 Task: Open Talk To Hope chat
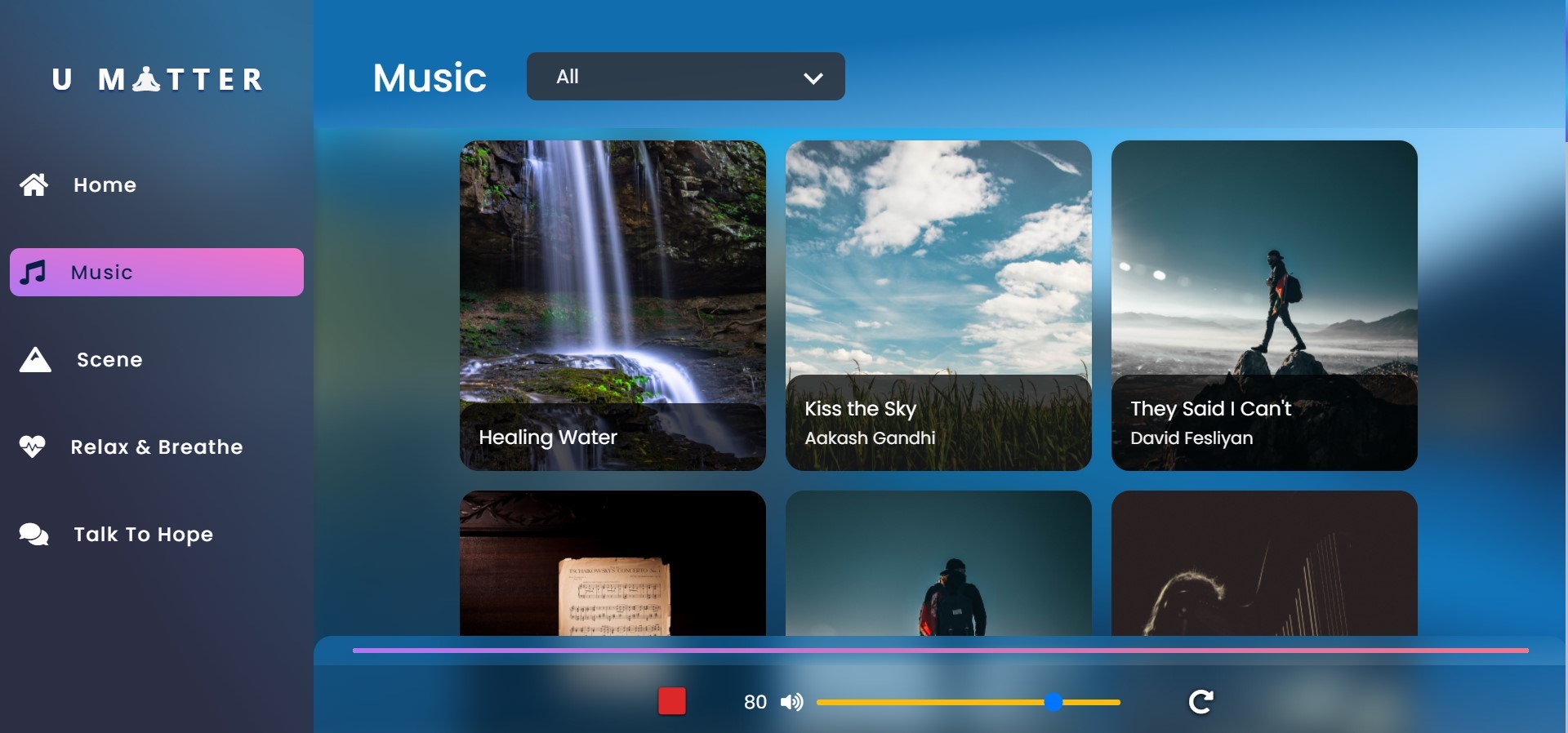157,534
